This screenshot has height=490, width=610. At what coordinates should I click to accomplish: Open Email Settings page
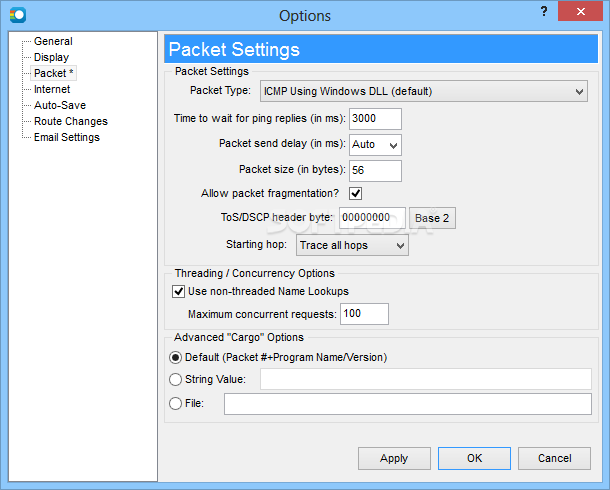tap(67, 137)
